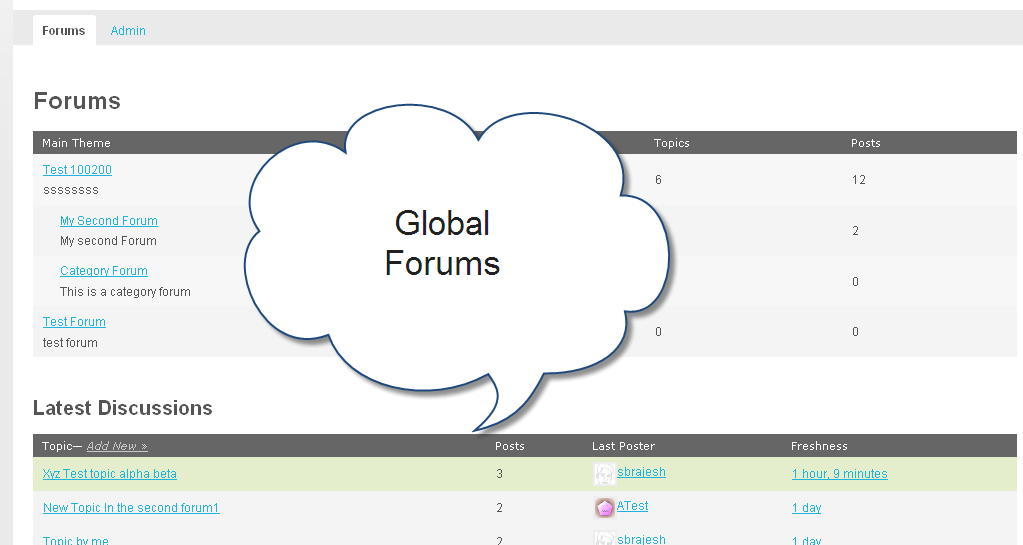Open the Test 100200 forum

77,170
